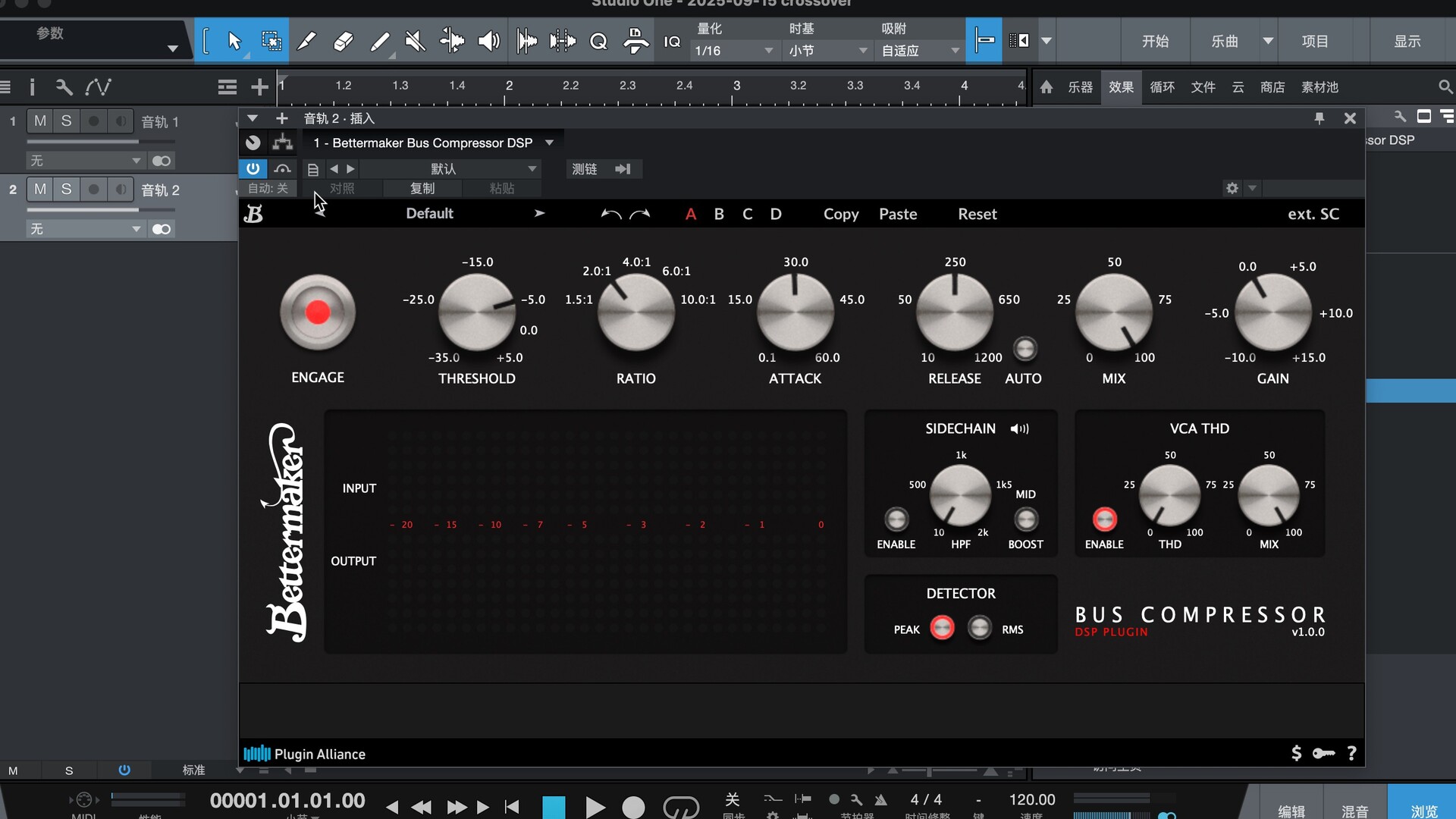Solo track 音轨 2

pos(66,190)
